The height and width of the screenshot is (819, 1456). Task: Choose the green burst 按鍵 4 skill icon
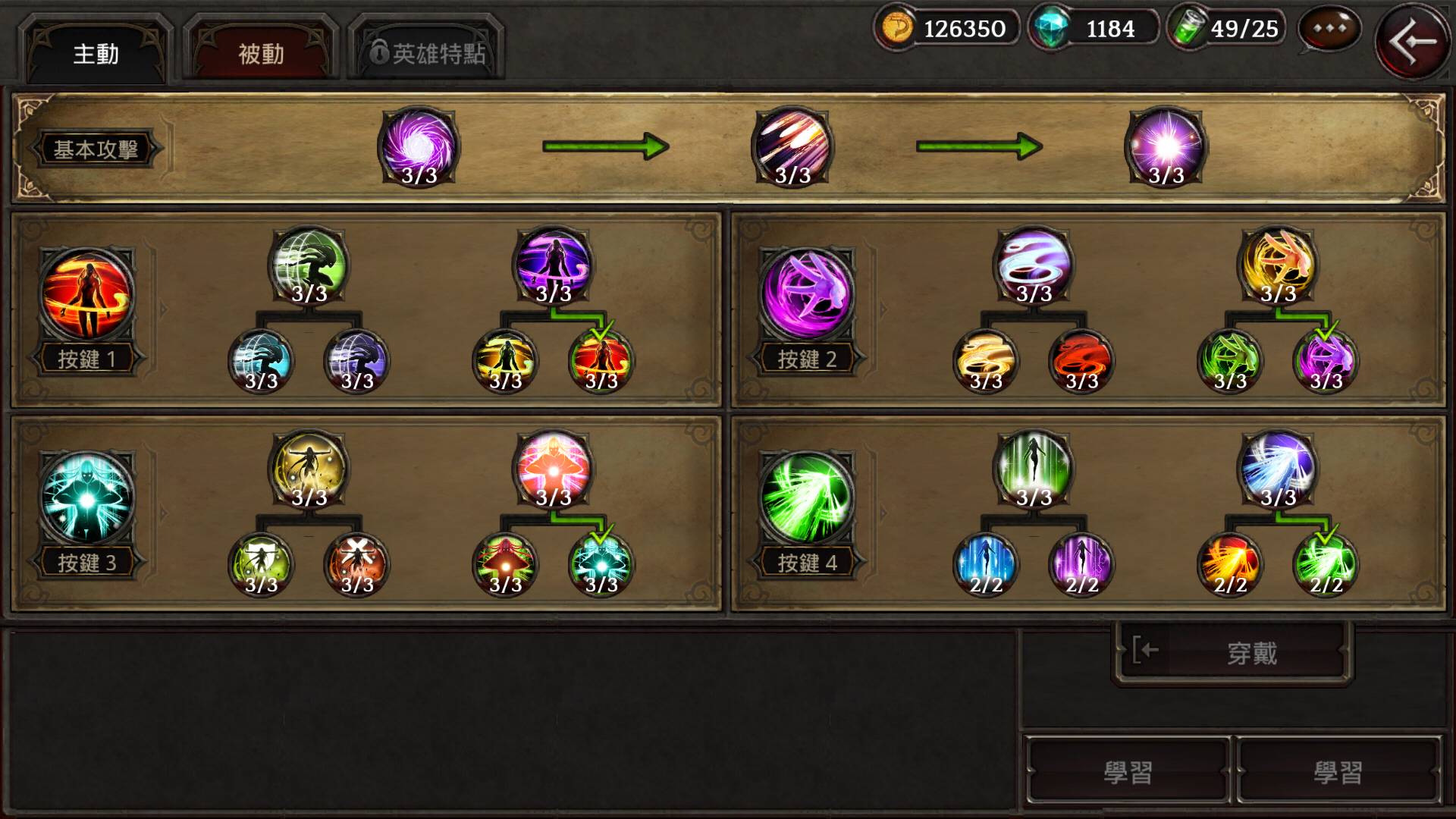tap(807, 498)
